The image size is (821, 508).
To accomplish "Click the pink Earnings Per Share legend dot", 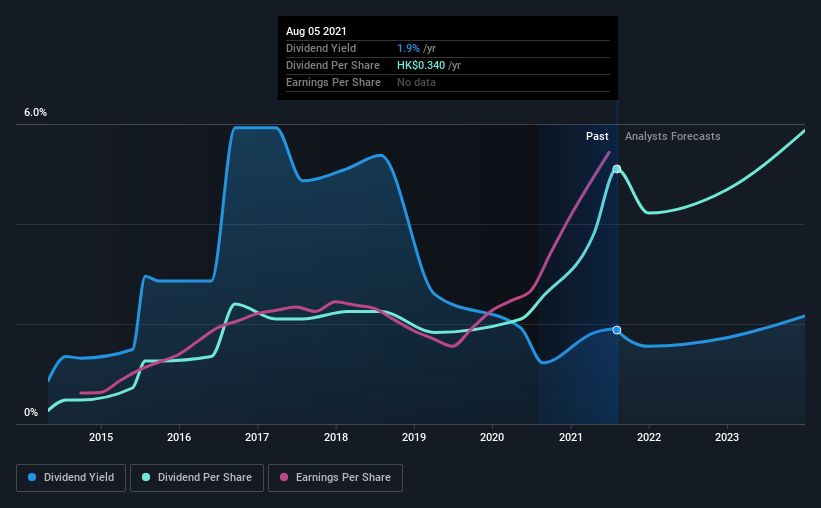I will click(284, 477).
